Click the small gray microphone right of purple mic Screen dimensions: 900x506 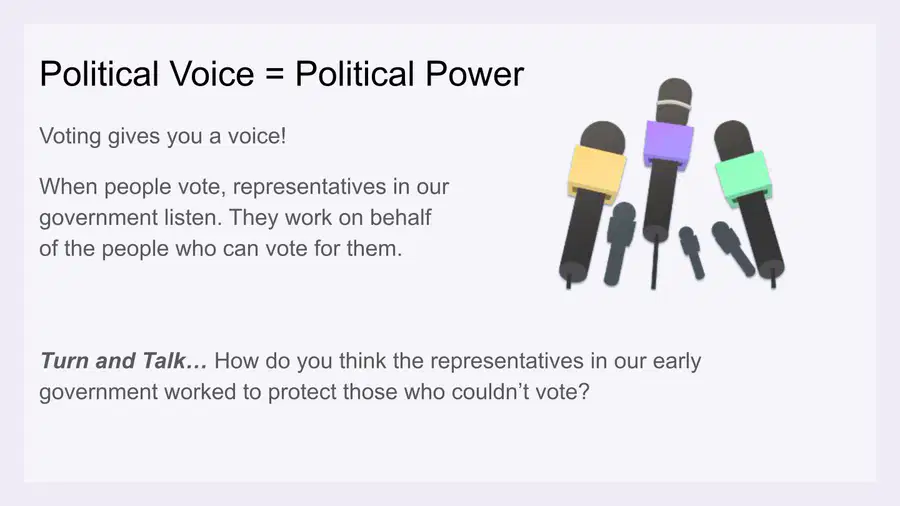[692, 252]
